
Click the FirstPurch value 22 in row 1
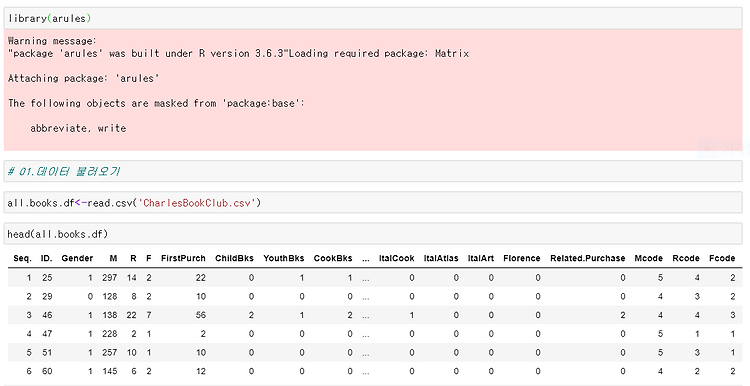tap(200, 277)
